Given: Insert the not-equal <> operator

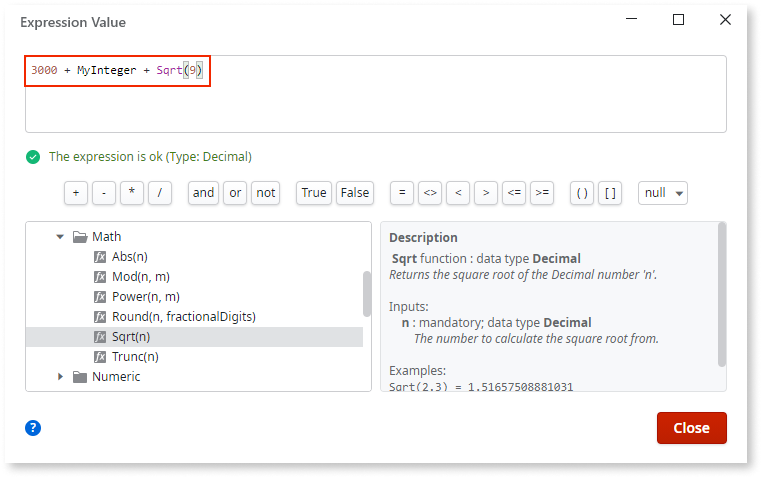Looking at the screenshot, I should click(x=430, y=193).
